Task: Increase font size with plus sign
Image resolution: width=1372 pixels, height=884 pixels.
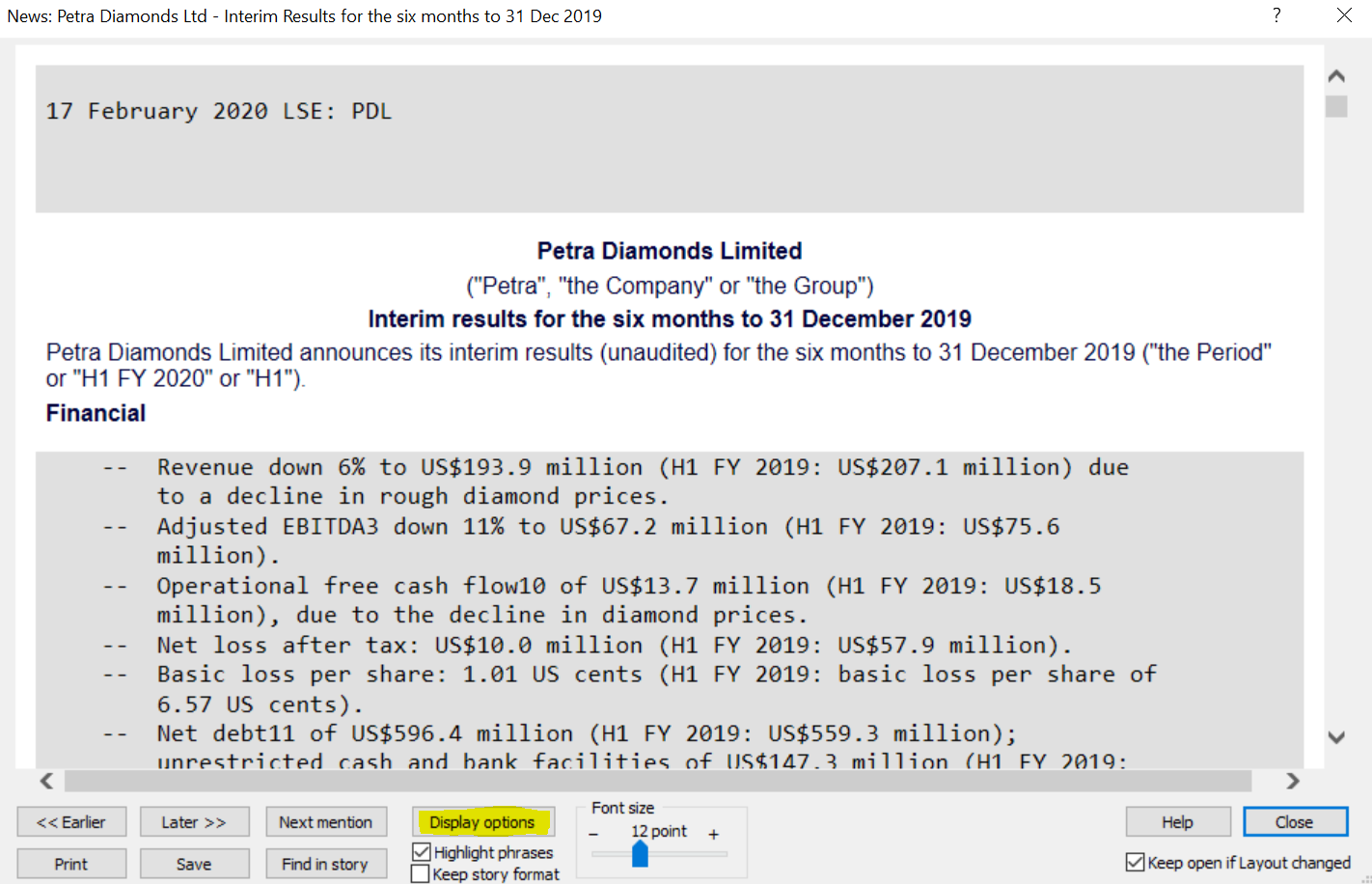Action: (713, 834)
